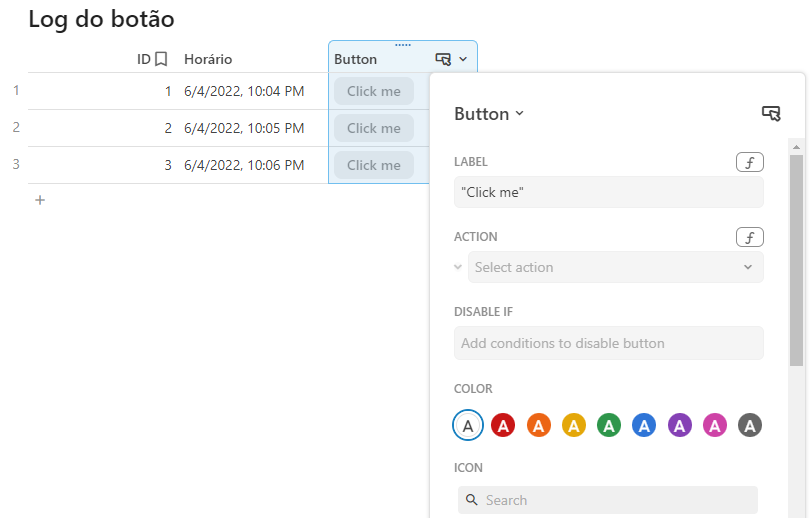The width and height of the screenshot is (812, 518).
Task: Click the drag handle dots above Button column
Action: [403, 45]
